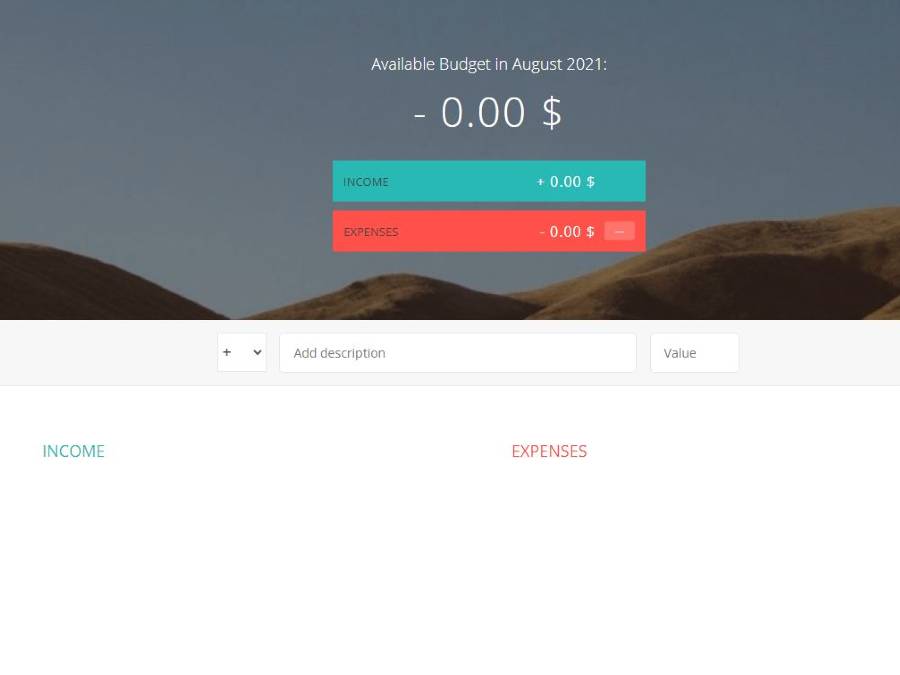The height and width of the screenshot is (675, 900).
Task: Click the gray entry bar left of dropdown
Action: pos(110,353)
